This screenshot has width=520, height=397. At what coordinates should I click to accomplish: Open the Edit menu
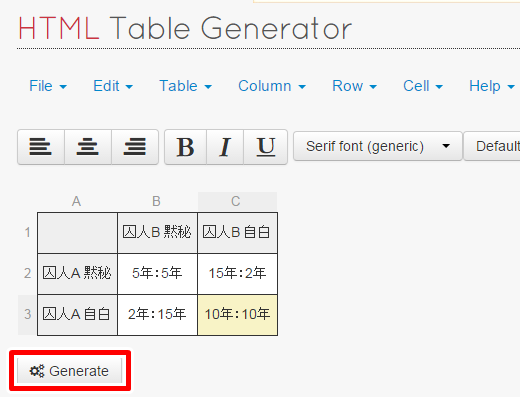point(113,86)
